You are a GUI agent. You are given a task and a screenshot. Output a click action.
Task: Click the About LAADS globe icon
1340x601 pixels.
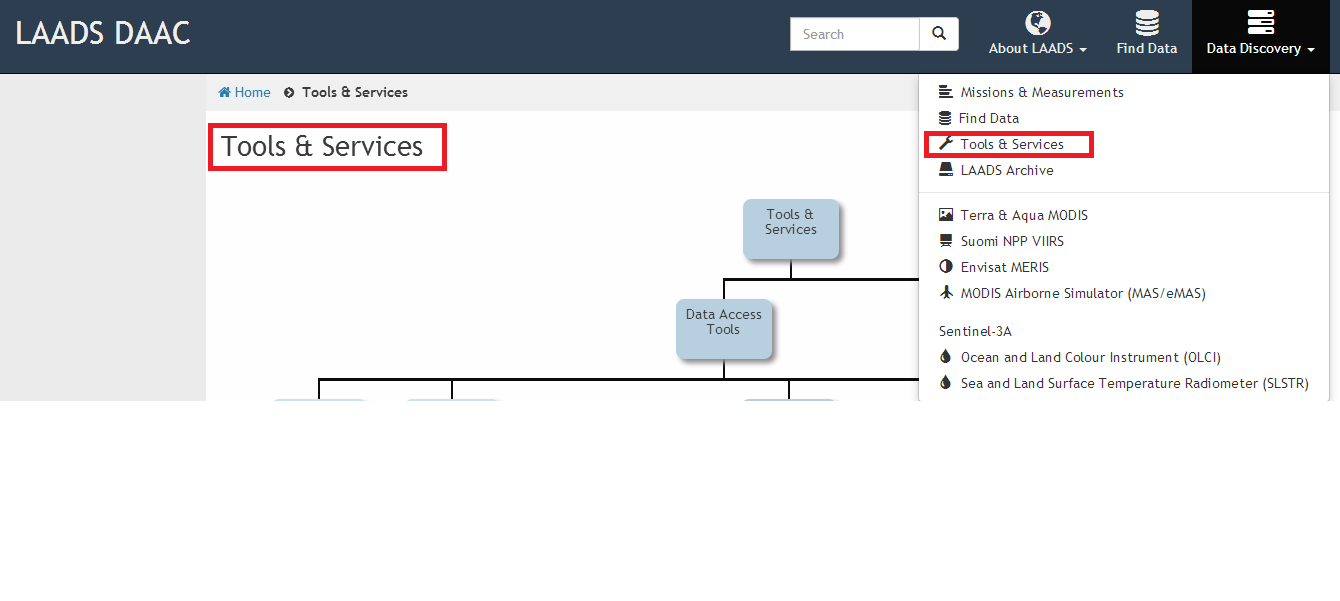[1038, 22]
